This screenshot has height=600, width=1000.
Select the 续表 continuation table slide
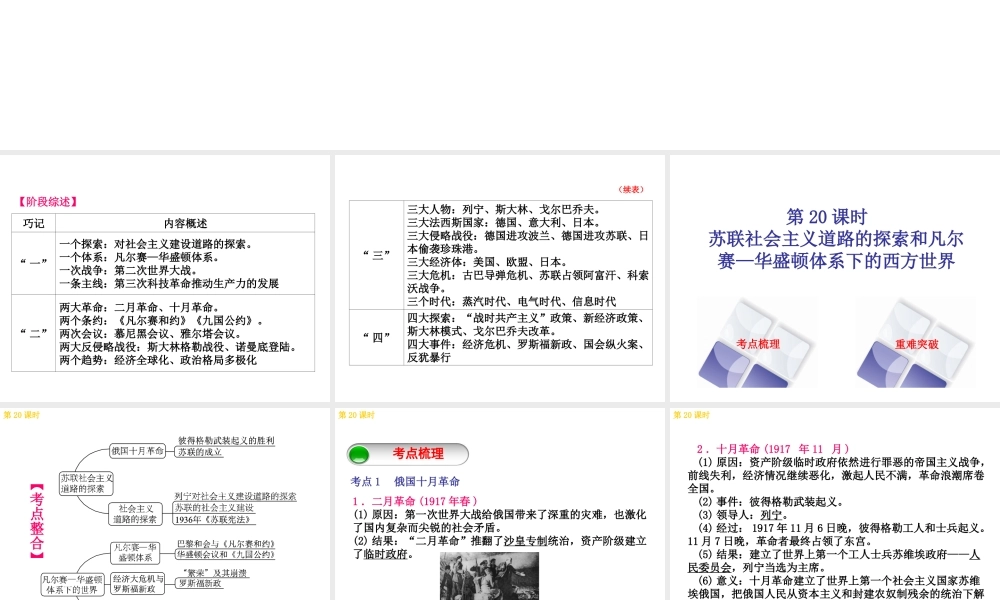[x=500, y=279]
